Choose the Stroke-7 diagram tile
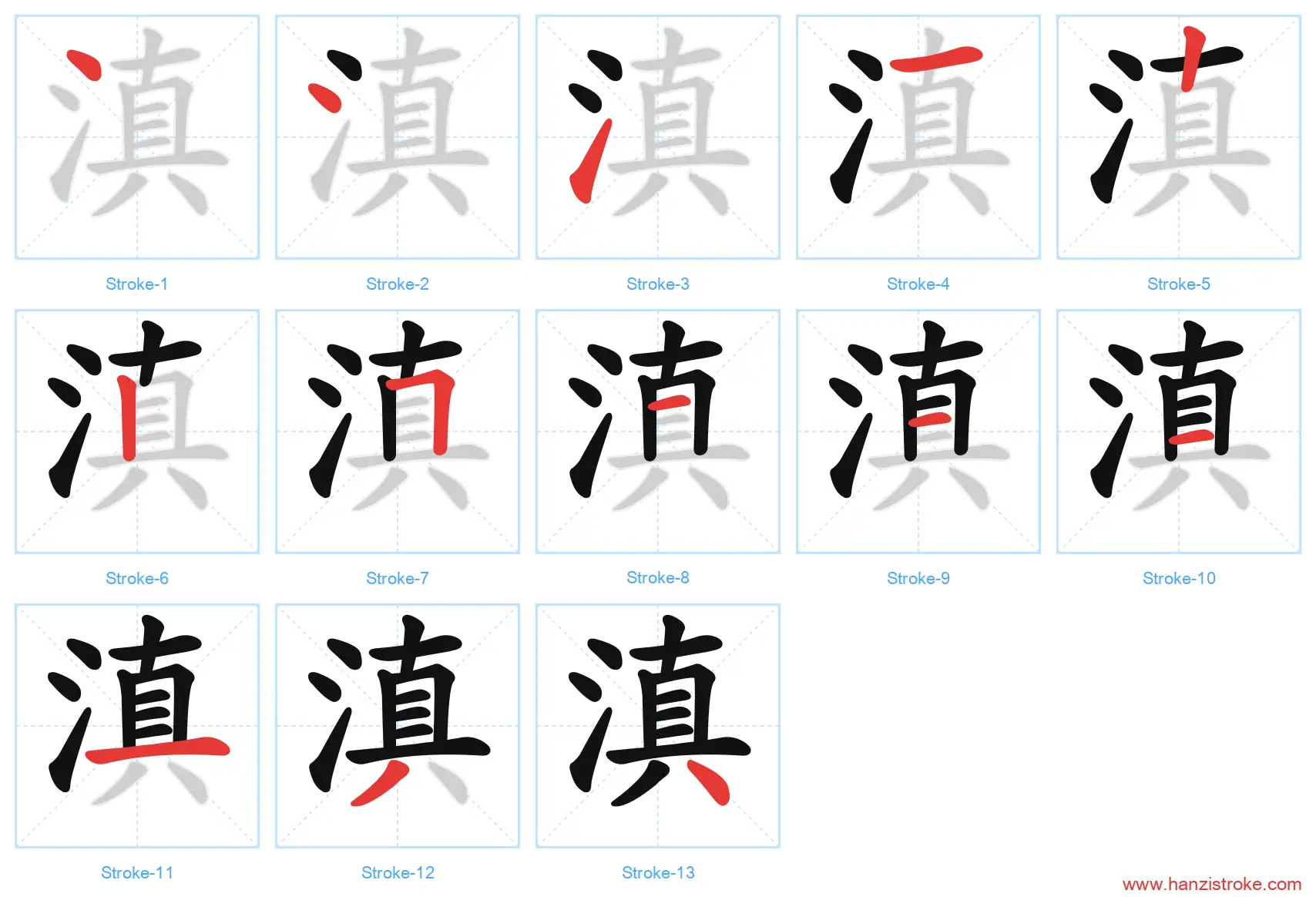 [398, 432]
